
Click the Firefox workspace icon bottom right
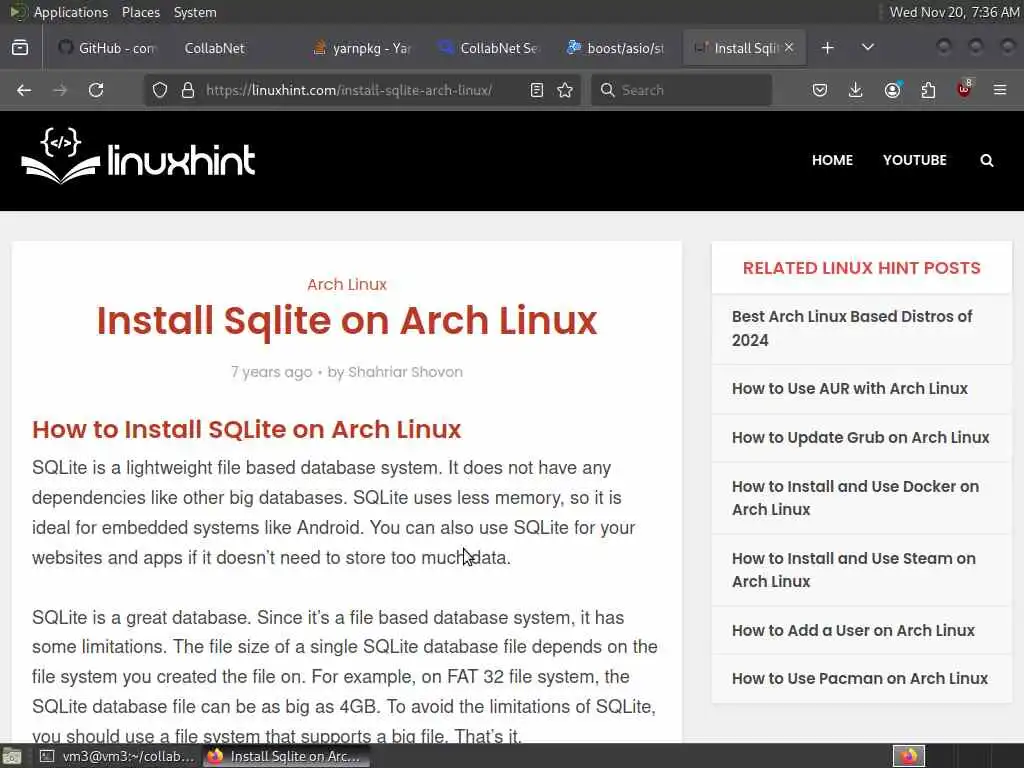pos(908,756)
